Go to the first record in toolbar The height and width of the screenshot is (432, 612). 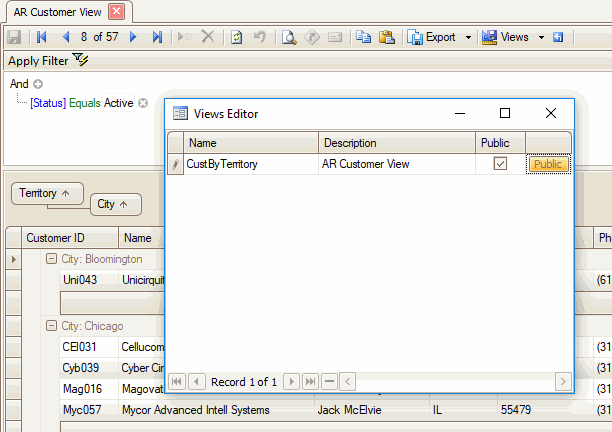coord(41,37)
